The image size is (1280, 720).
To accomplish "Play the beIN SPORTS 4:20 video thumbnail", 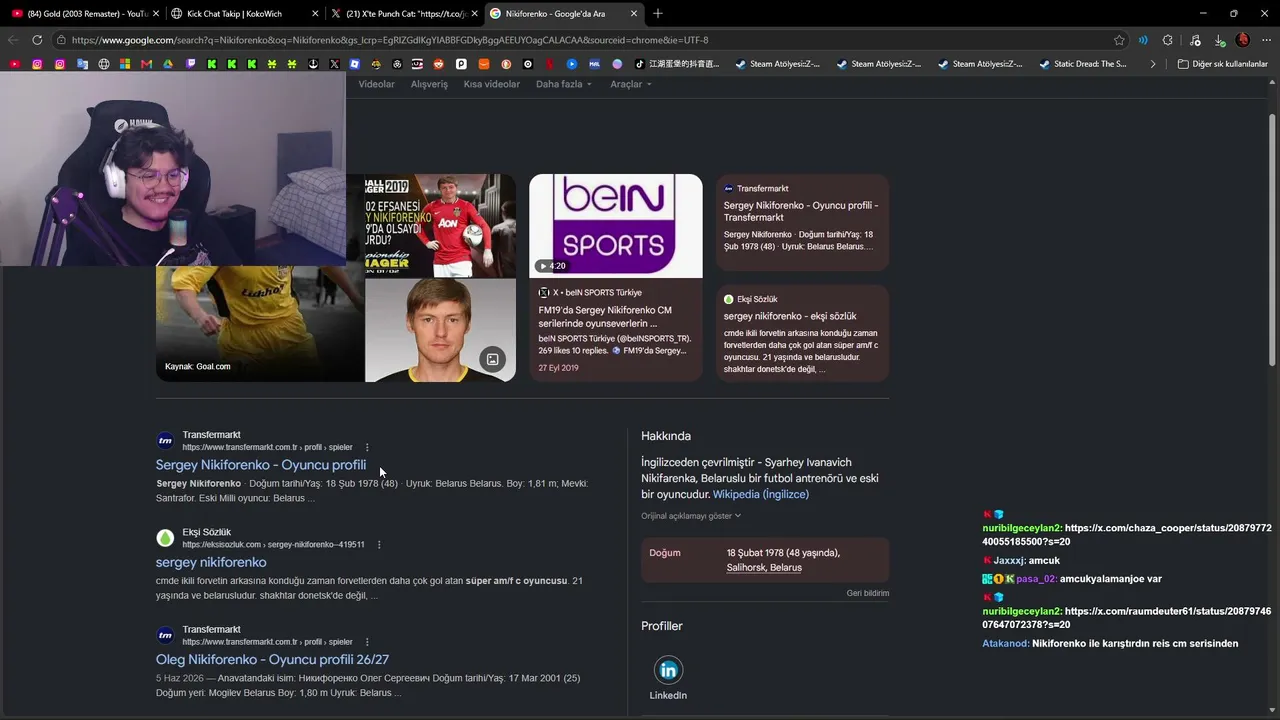I will pos(616,226).
